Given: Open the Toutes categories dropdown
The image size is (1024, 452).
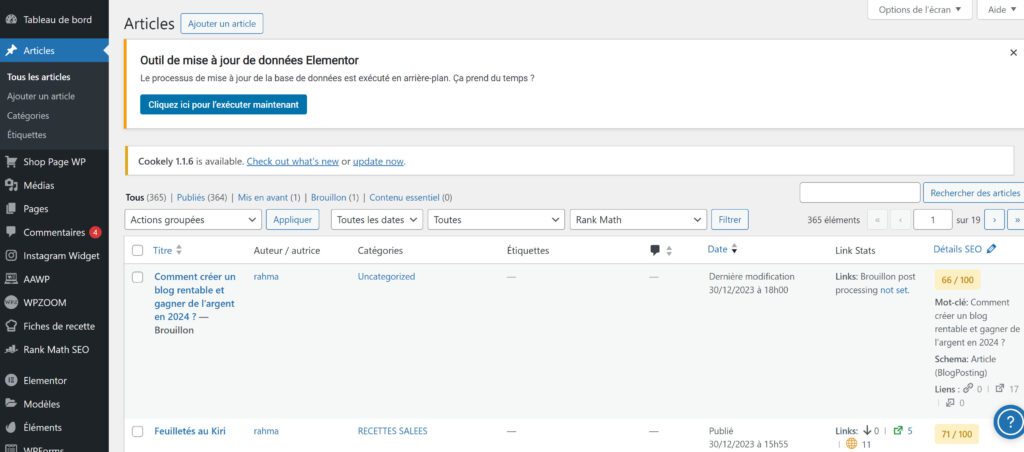Looking at the screenshot, I should pos(496,220).
